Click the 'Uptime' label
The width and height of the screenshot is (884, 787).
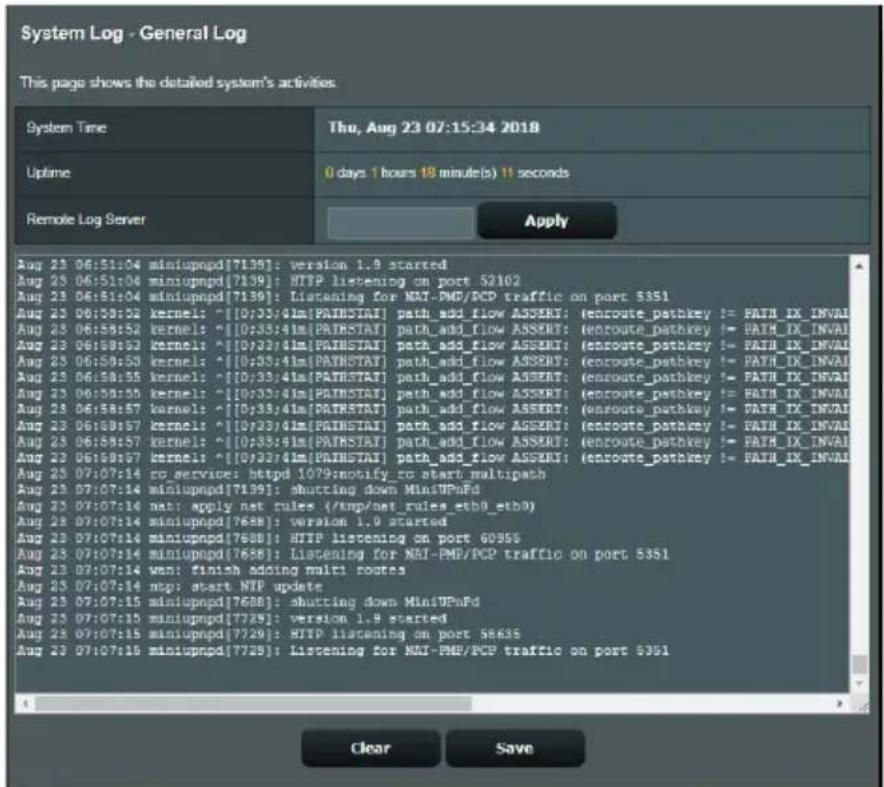point(48,173)
